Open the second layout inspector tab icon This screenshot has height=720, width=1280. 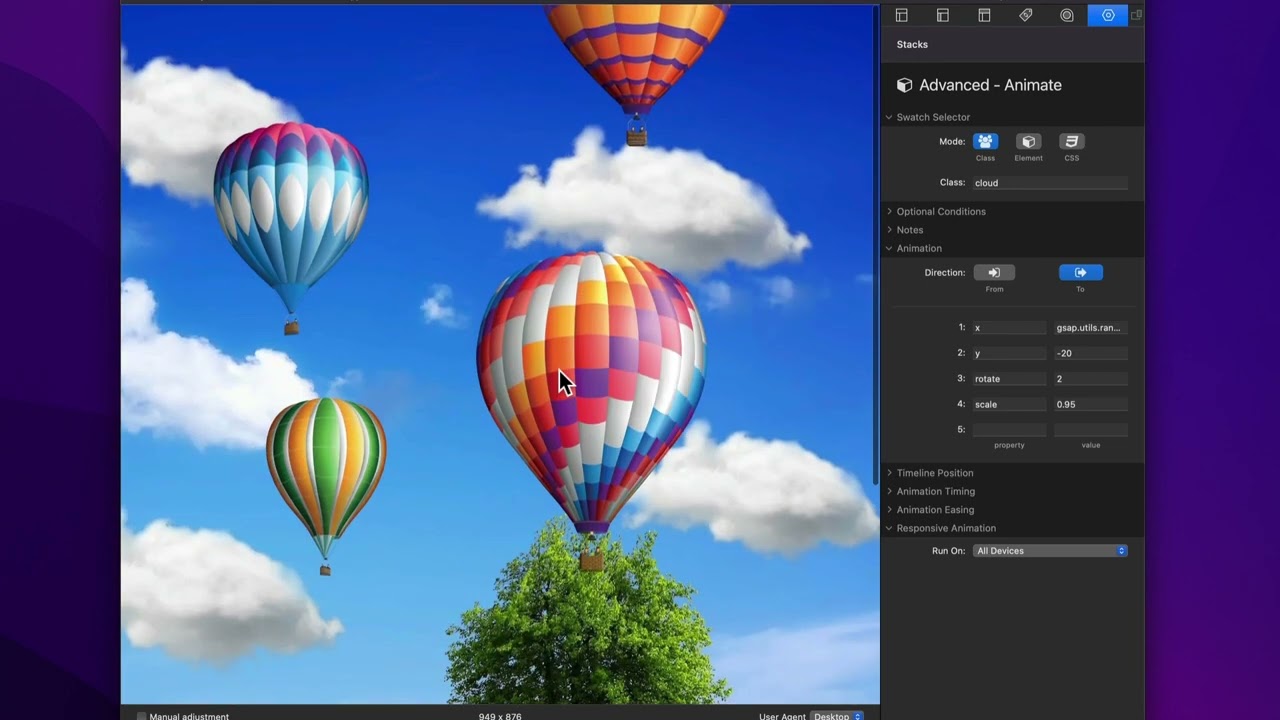[942, 15]
